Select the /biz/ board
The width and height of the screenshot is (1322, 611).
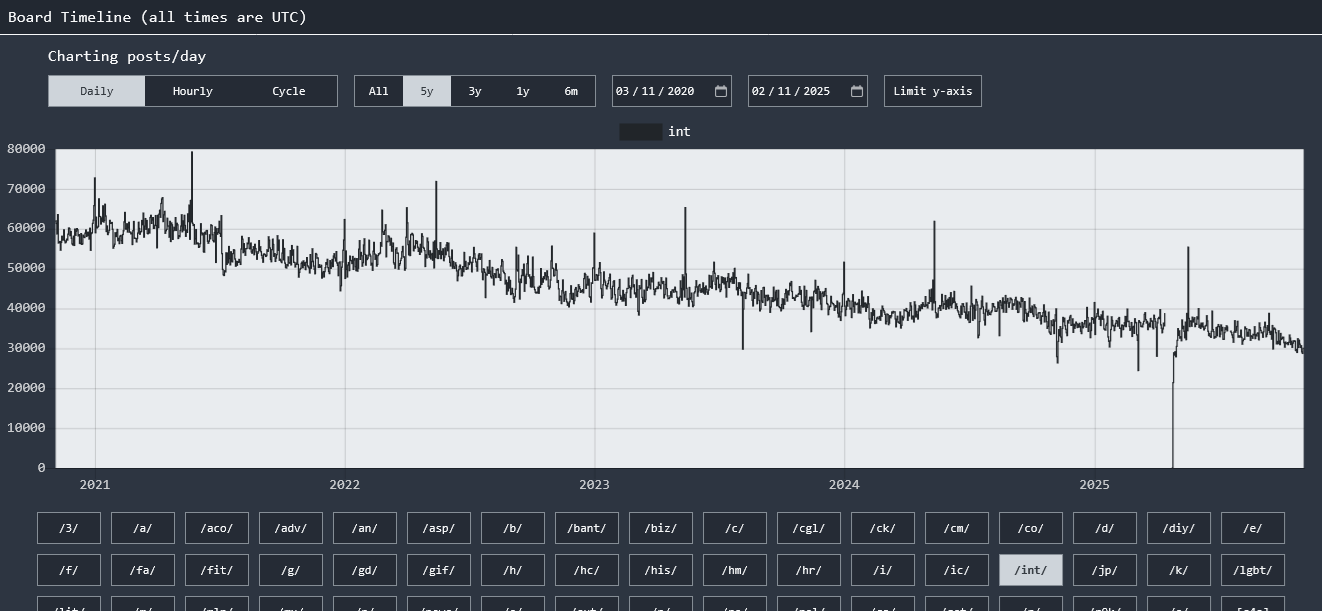661,528
